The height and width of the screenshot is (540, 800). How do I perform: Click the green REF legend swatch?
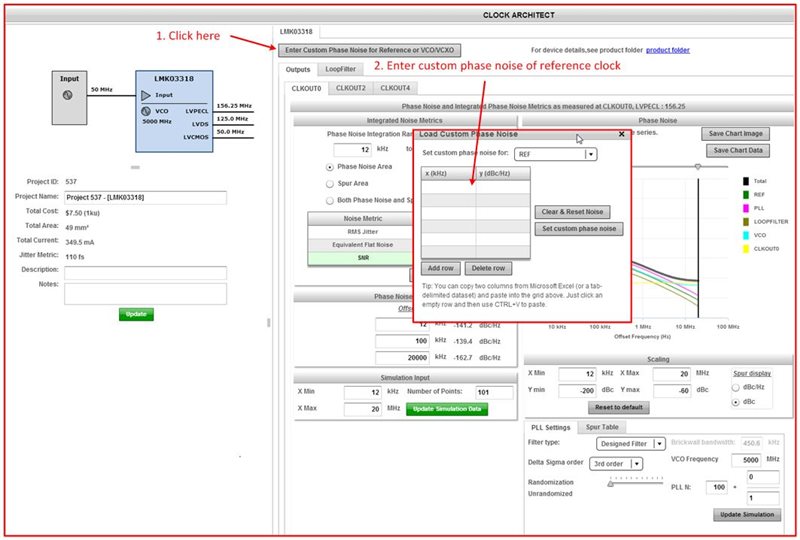tap(746, 194)
